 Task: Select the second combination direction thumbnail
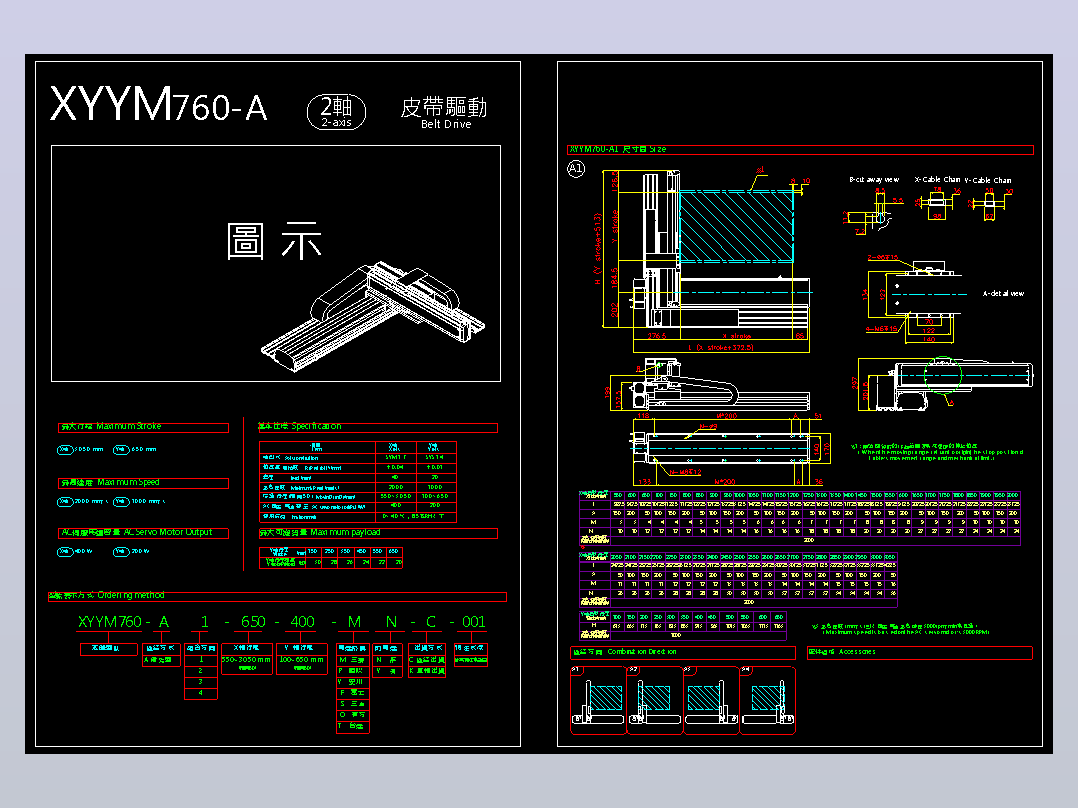click(654, 701)
